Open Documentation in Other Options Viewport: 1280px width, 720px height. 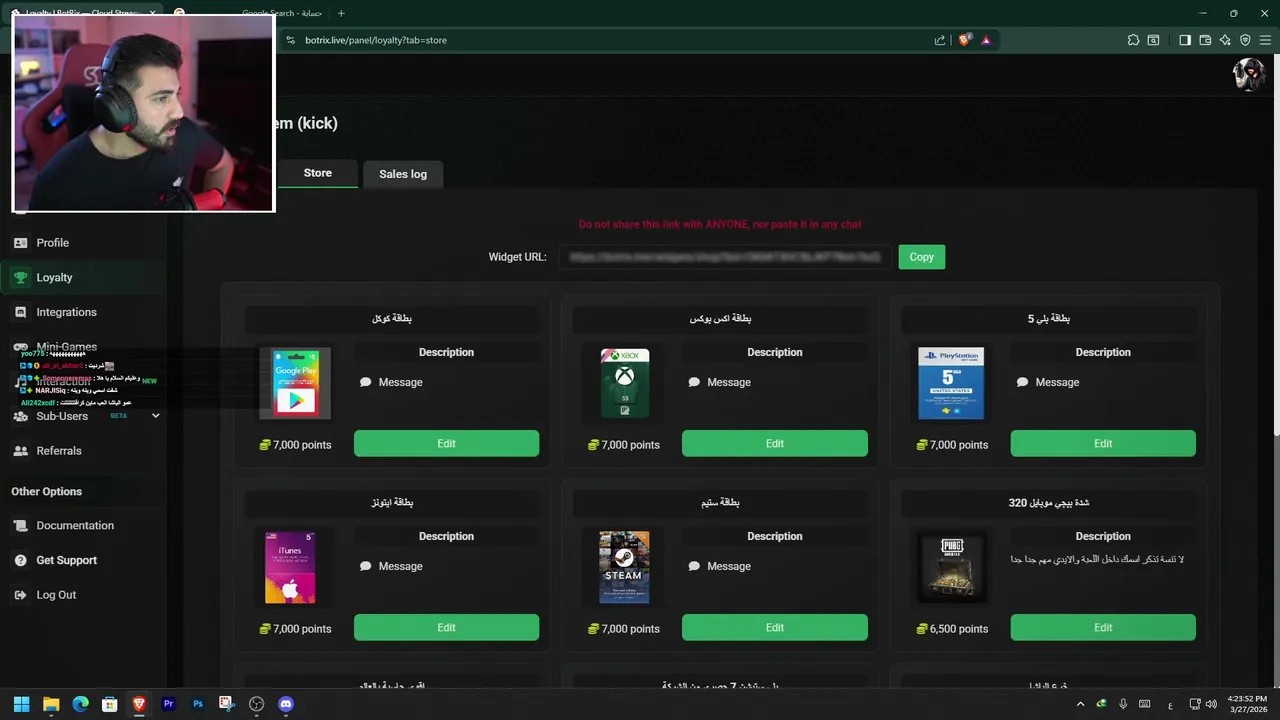point(75,526)
